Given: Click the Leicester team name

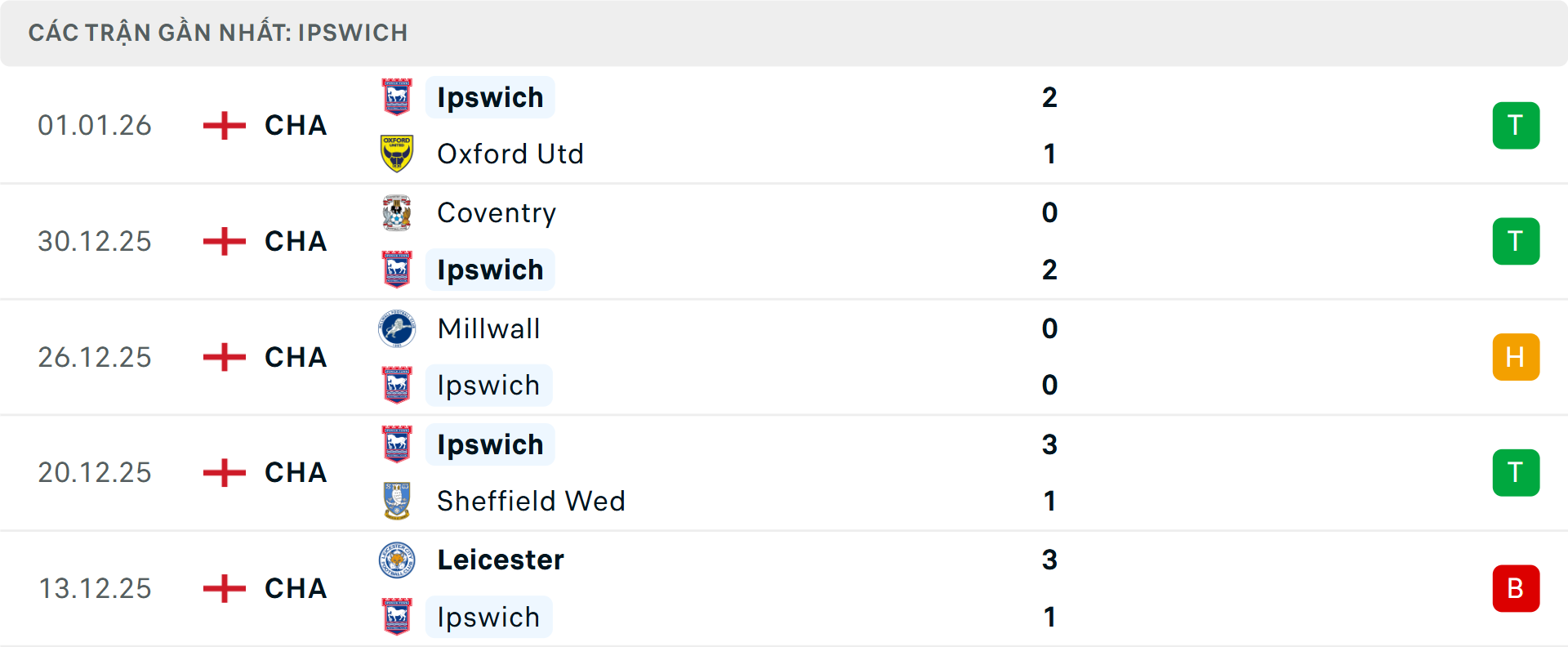Looking at the screenshot, I should (x=500, y=560).
